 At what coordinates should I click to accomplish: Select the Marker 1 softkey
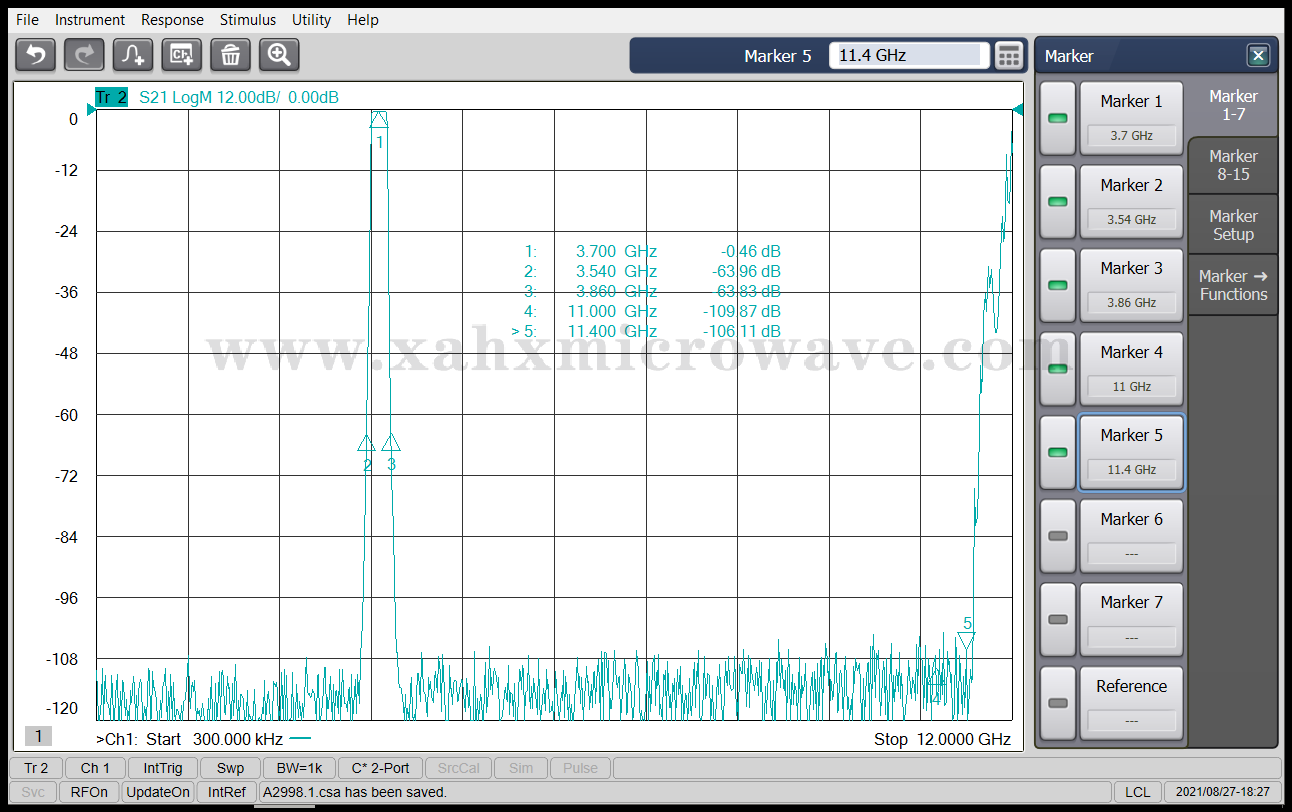tap(1131, 118)
